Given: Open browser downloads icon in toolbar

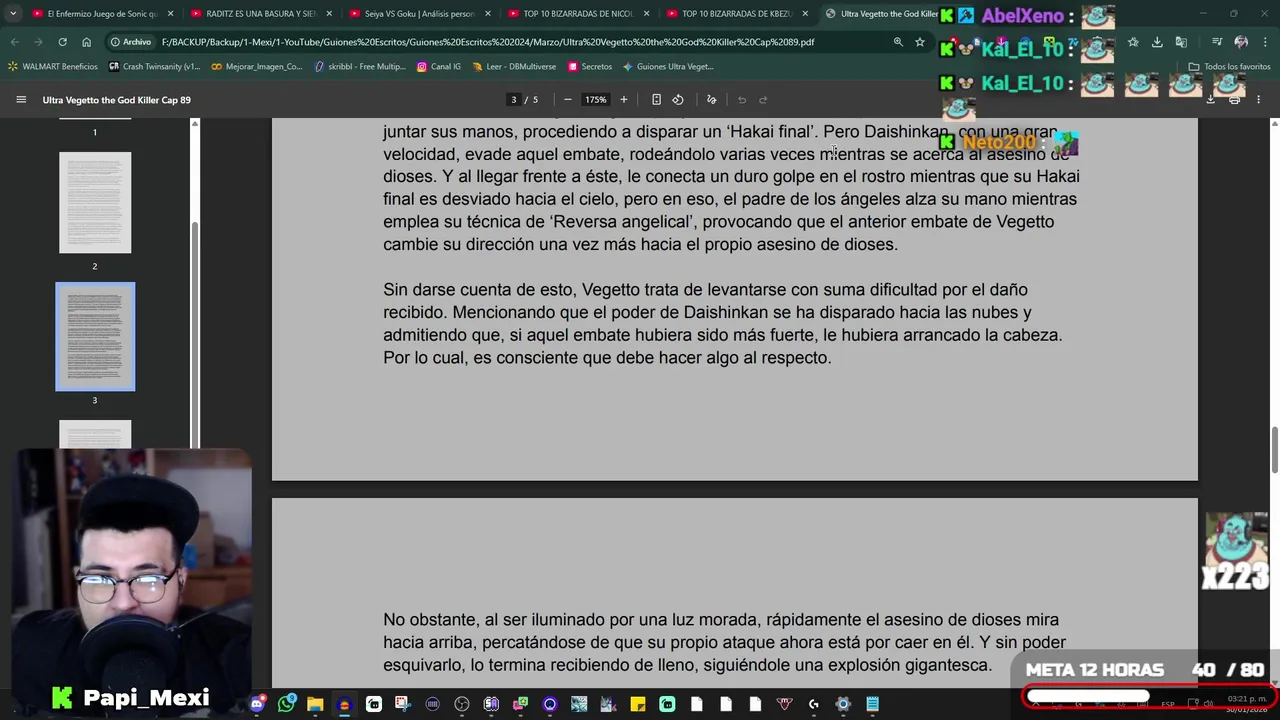Looking at the screenshot, I should pos(1157,42).
